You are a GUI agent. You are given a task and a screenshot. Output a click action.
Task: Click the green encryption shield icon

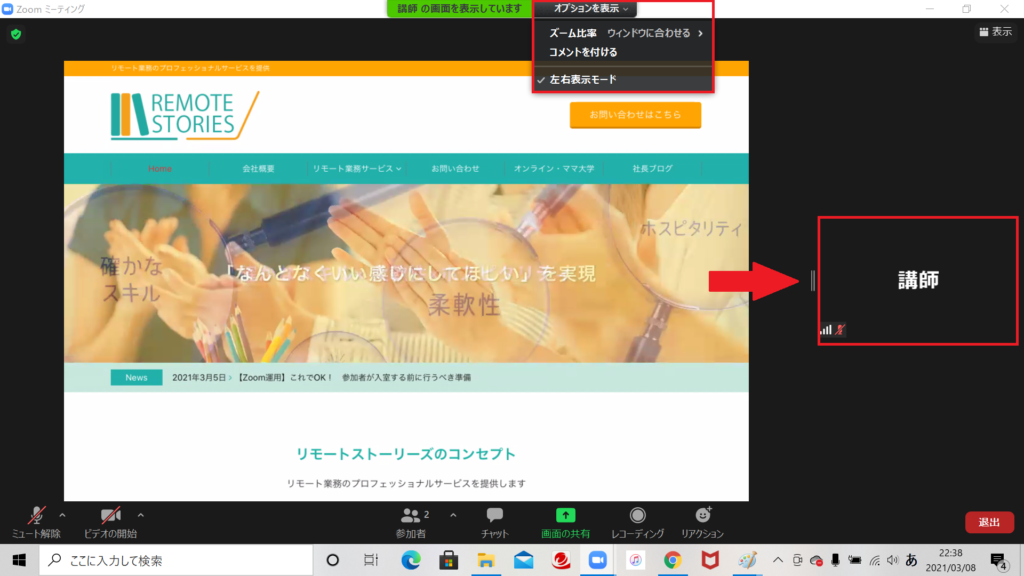[x=16, y=34]
